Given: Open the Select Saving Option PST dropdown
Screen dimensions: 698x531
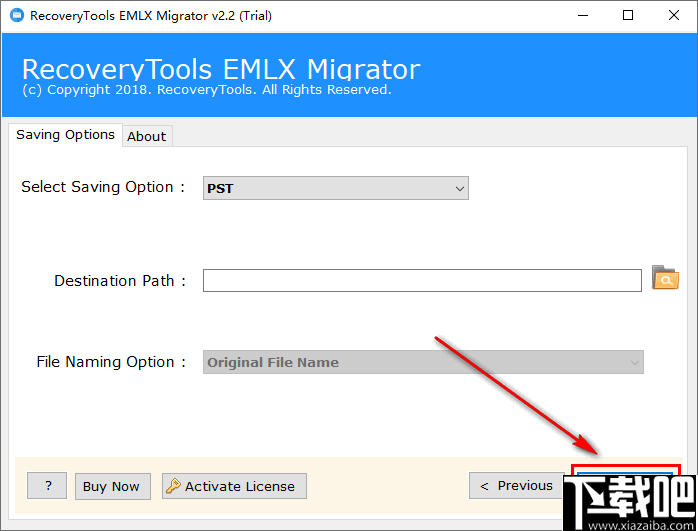Looking at the screenshot, I should pyautogui.click(x=336, y=188).
